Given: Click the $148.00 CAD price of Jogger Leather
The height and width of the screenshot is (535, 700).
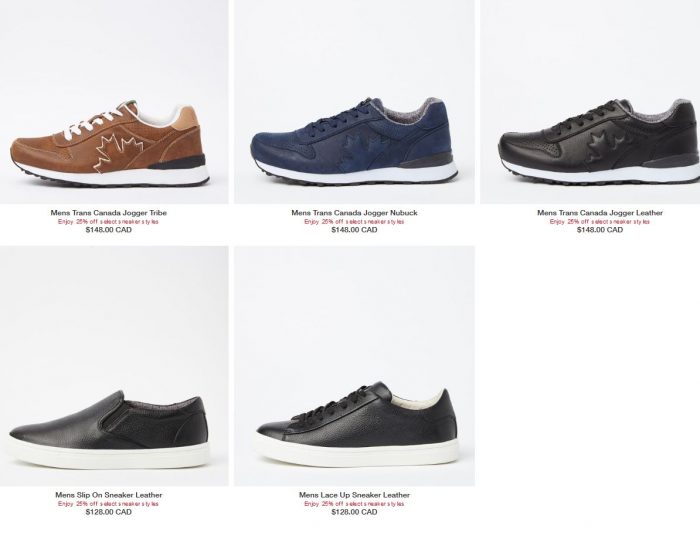Looking at the screenshot, I should 600,230.
